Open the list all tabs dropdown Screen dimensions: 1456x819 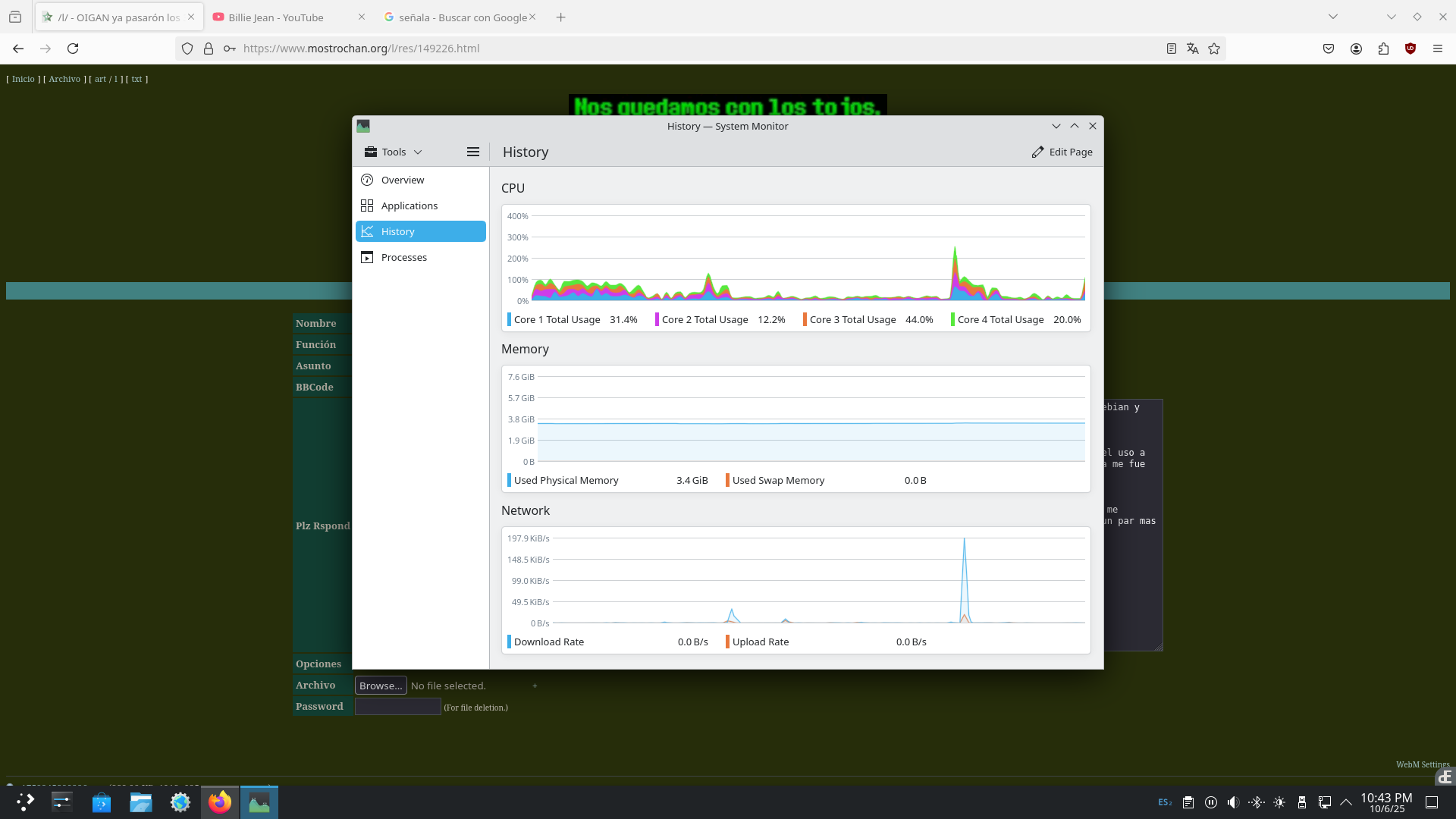(1332, 17)
